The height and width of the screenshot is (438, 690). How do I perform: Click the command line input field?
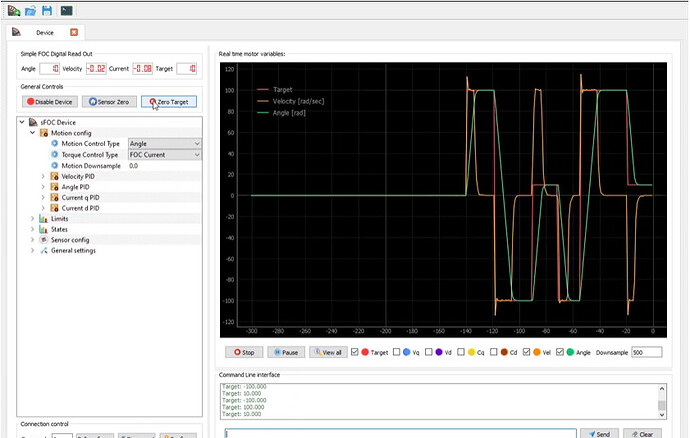click(400, 433)
